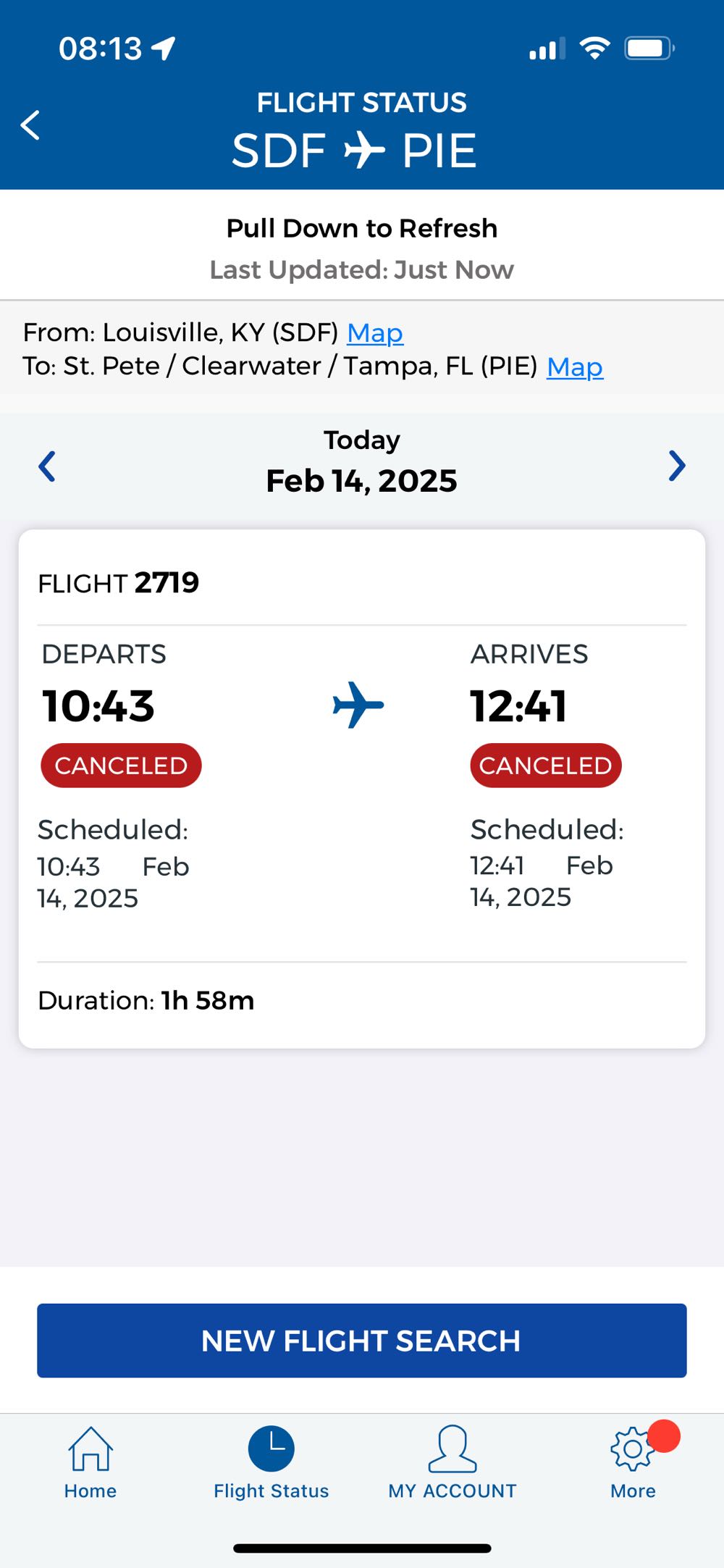Screen dimensions: 724x1568
Task: Tap the MY ACCOUNT tab label
Action: [452, 1491]
